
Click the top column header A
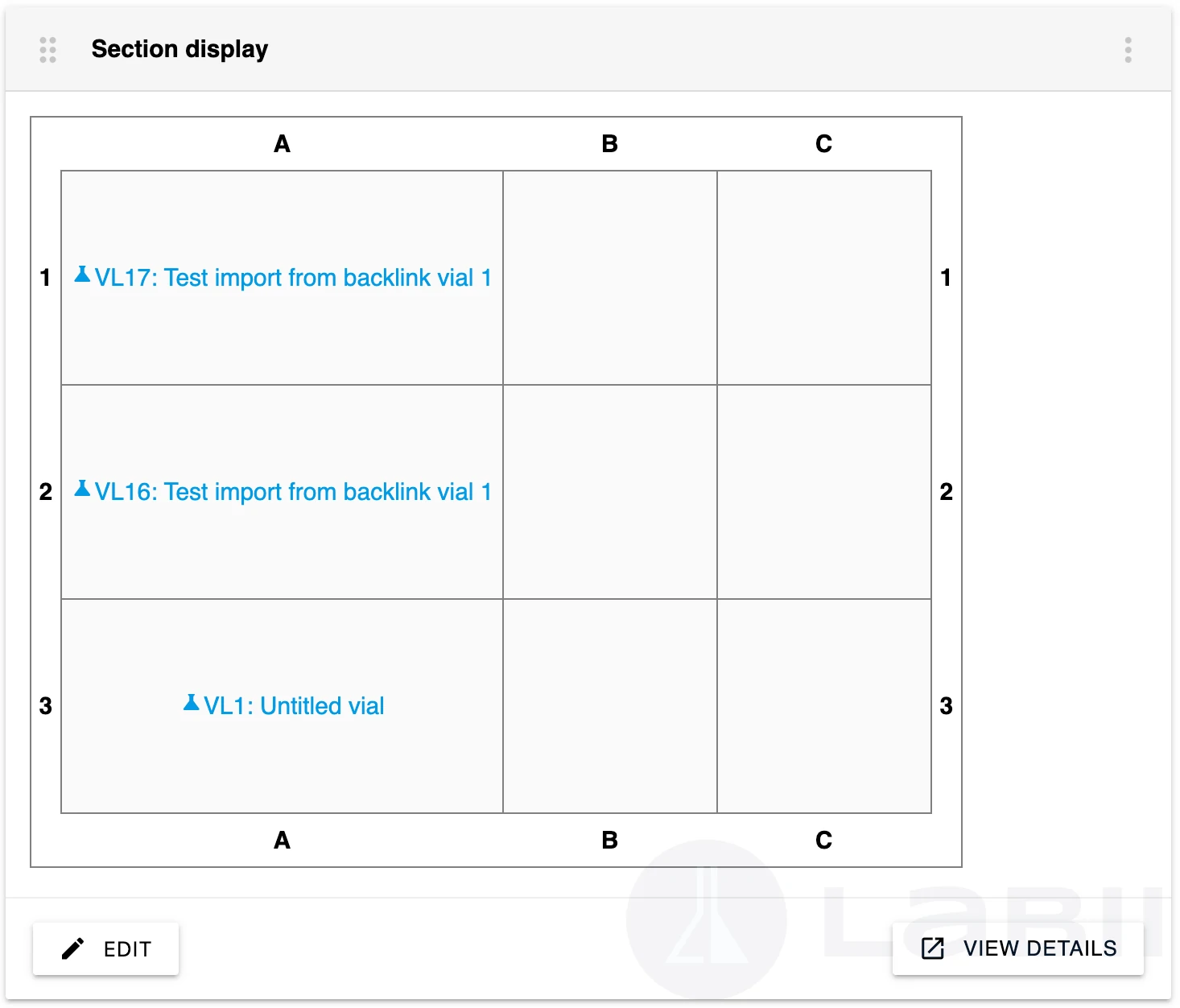tap(282, 144)
